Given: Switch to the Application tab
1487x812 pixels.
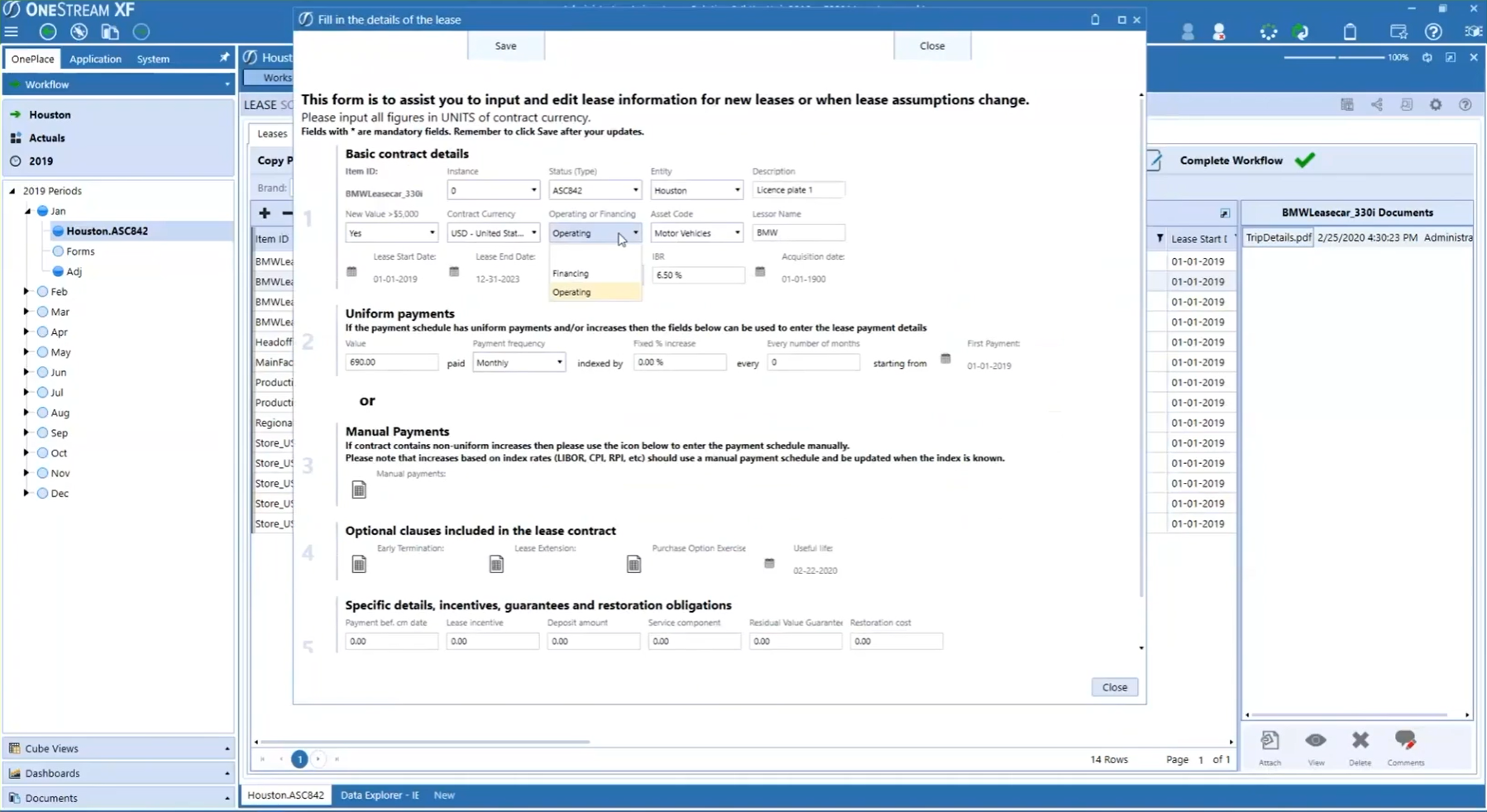Looking at the screenshot, I should pos(95,59).
